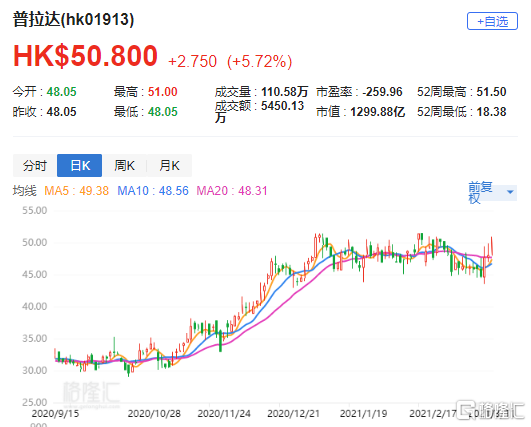Click the 52周最高 value 51.50
Screen dimensions: 531x427
point(491,92)
